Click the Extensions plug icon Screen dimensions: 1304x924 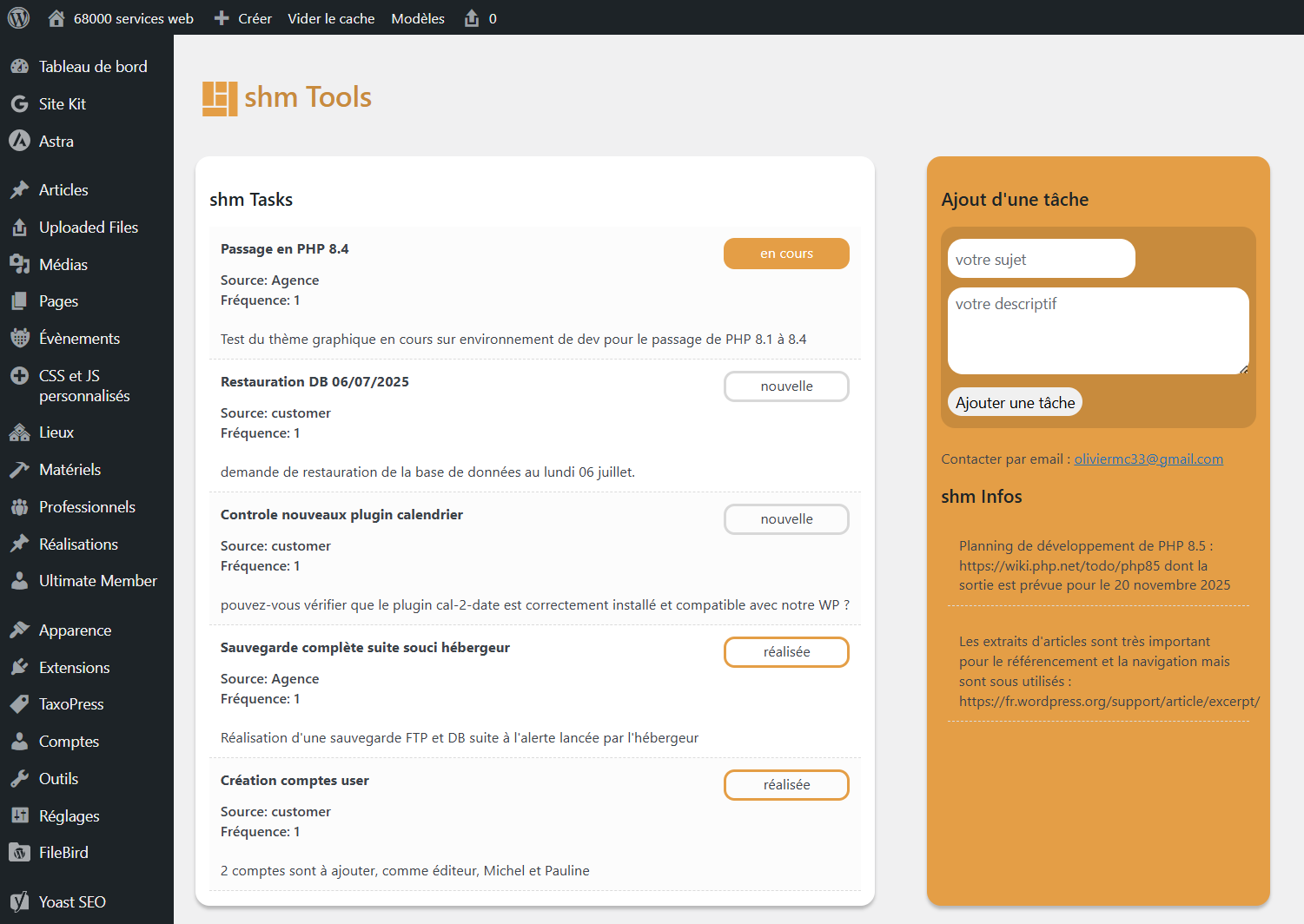[x=19, y=668]
